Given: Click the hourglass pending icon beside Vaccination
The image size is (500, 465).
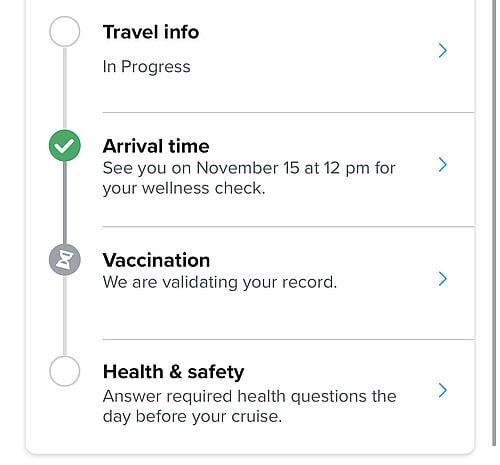Looking at the screenshot, I should pos(65,260).
